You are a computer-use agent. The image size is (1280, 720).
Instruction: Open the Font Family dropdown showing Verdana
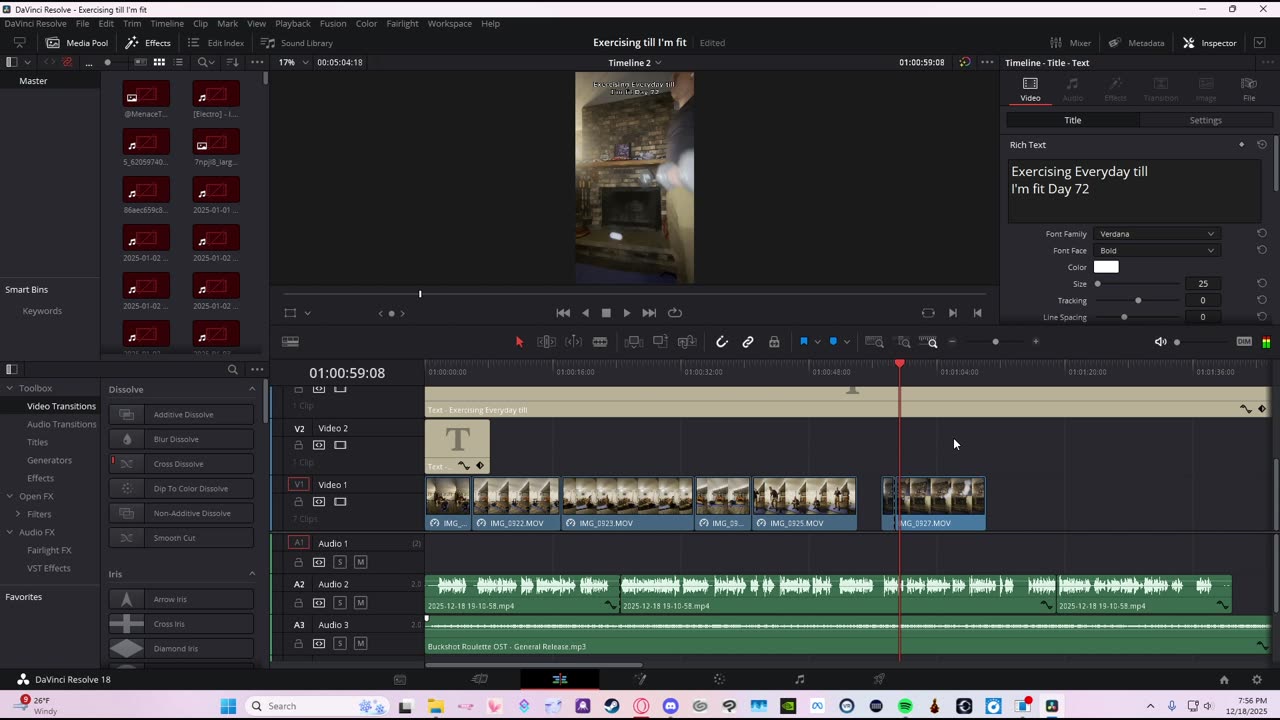click(x=1156, y=234)
